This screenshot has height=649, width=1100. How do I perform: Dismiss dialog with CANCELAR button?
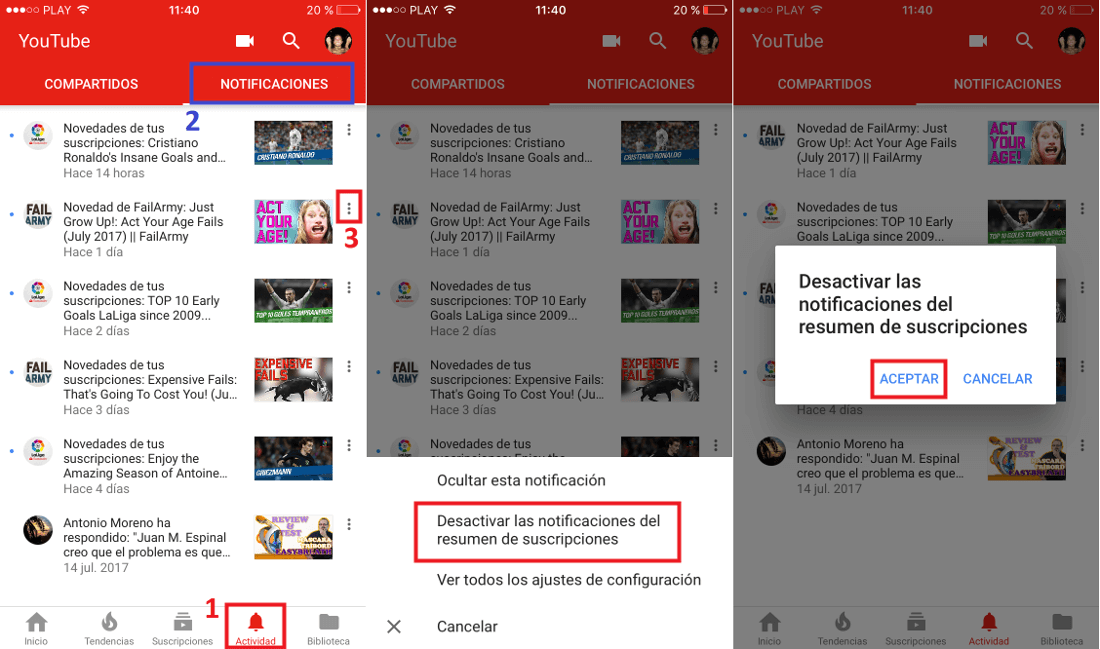click(997, 379)
